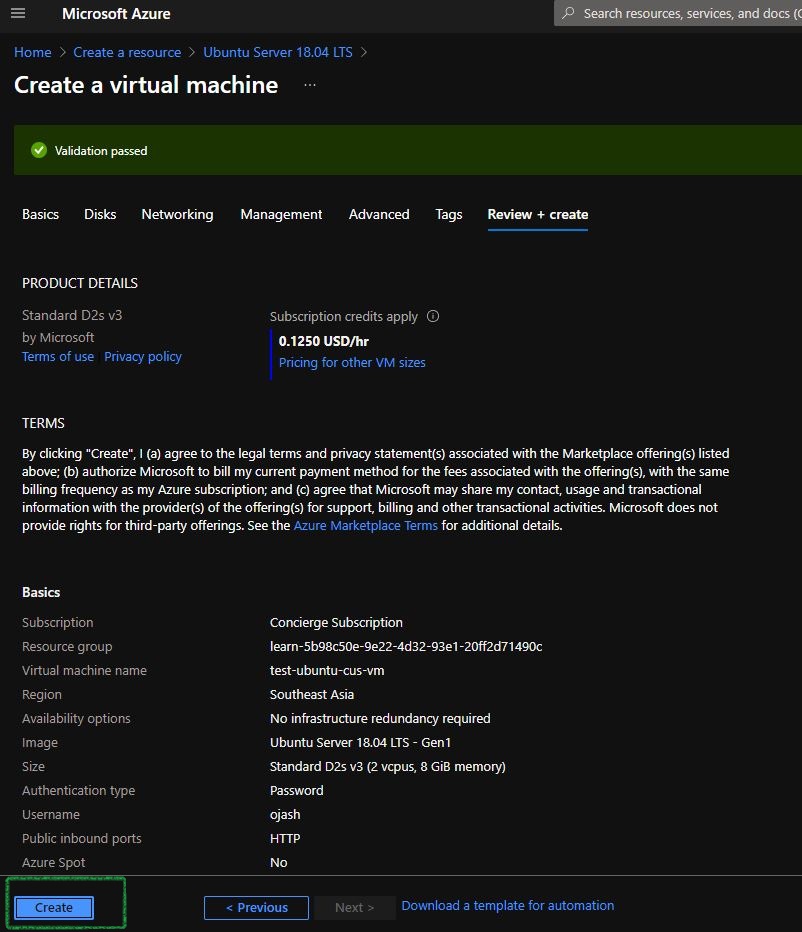Click the Availability options label

[x=76, y=718]
